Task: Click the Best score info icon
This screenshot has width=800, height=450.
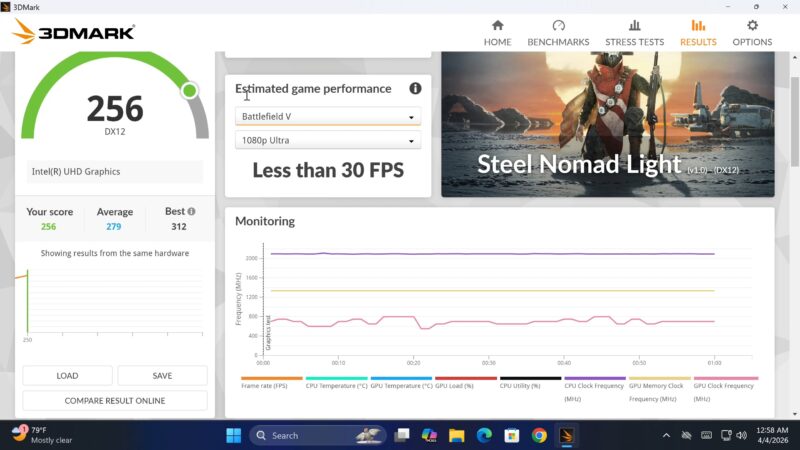Action: click(191, 211)
